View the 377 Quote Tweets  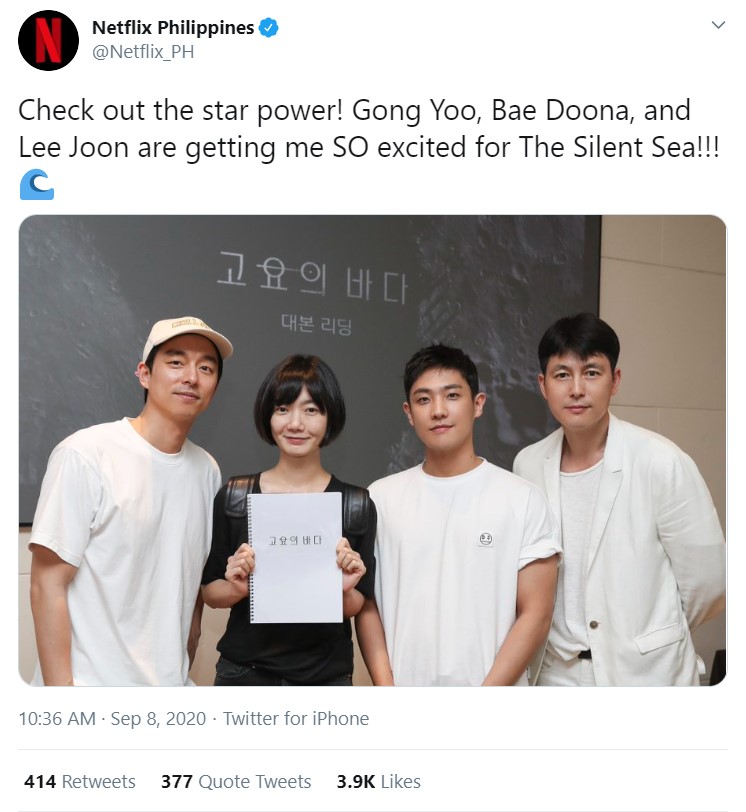click(236, 781)
